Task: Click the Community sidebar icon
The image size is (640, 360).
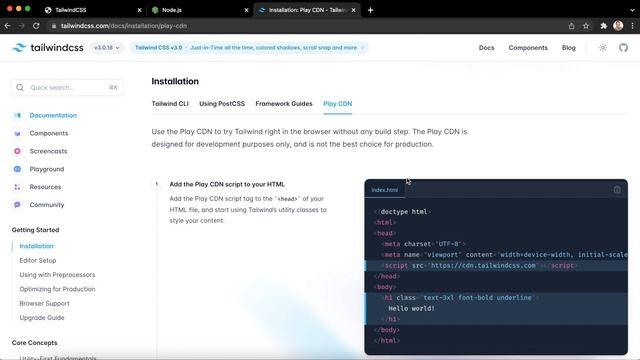Action: [x=18, y=205]
